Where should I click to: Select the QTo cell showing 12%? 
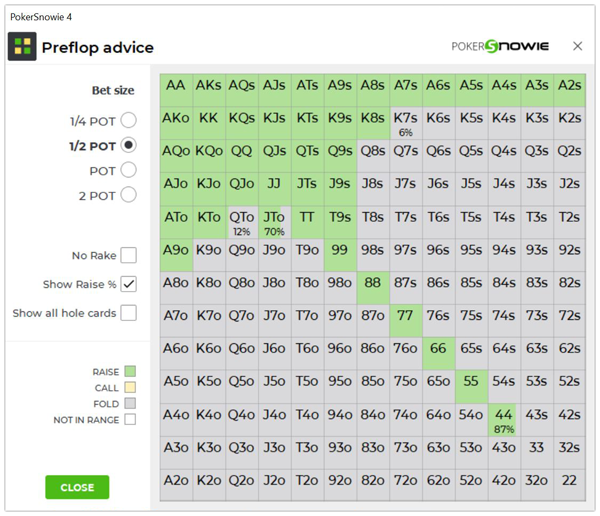pyautogui.click(x=241, y=221)
